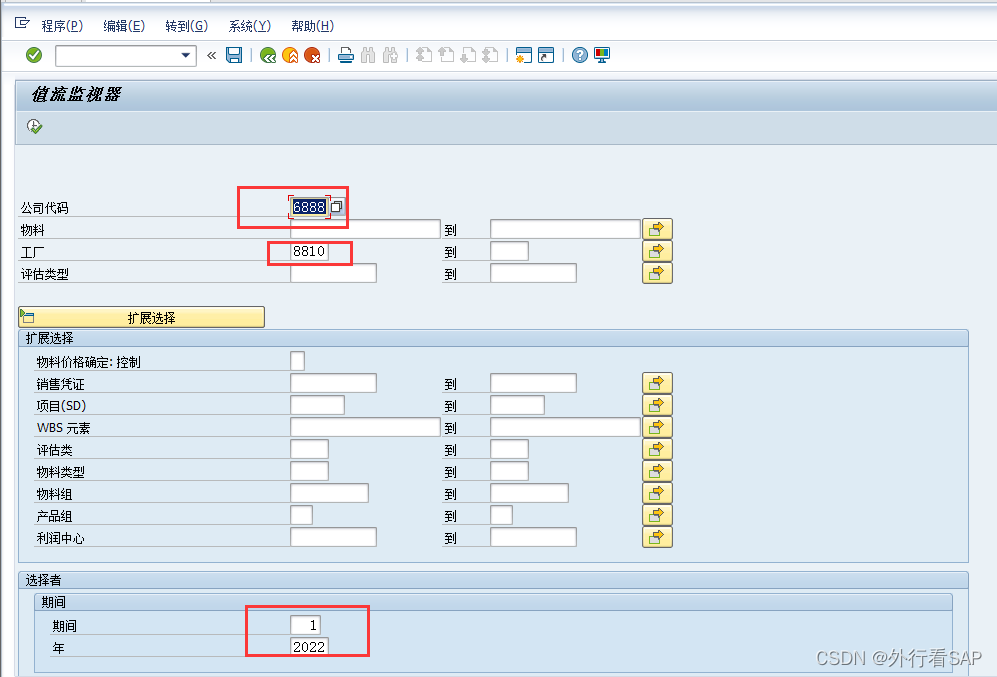The height and width of the screenshot is (677, 997).
Task: Click the 公司代码 field containing 6888
Action: pyautogui.click(x=309, y=207)
